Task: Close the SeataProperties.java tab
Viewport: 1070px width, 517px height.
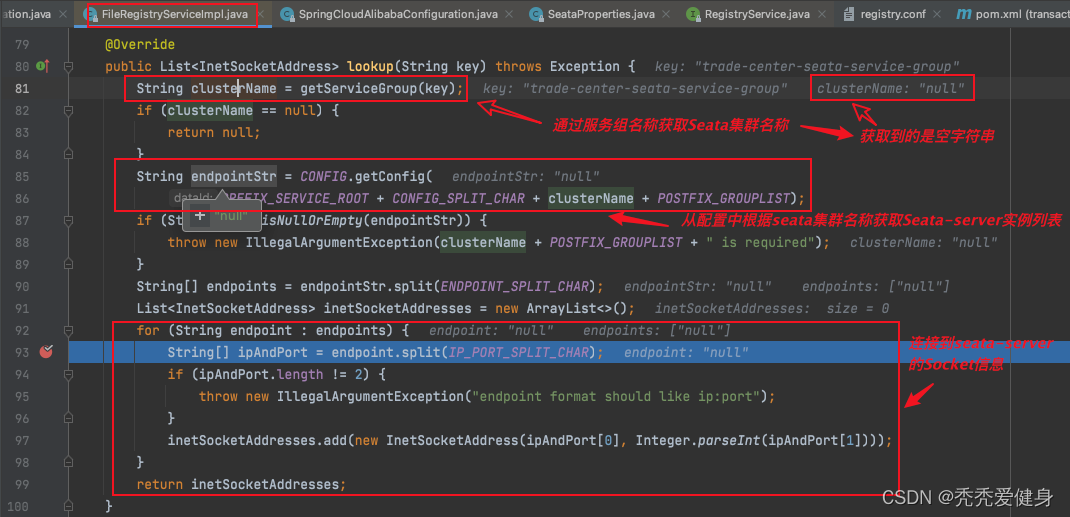Action: point(666,15)
